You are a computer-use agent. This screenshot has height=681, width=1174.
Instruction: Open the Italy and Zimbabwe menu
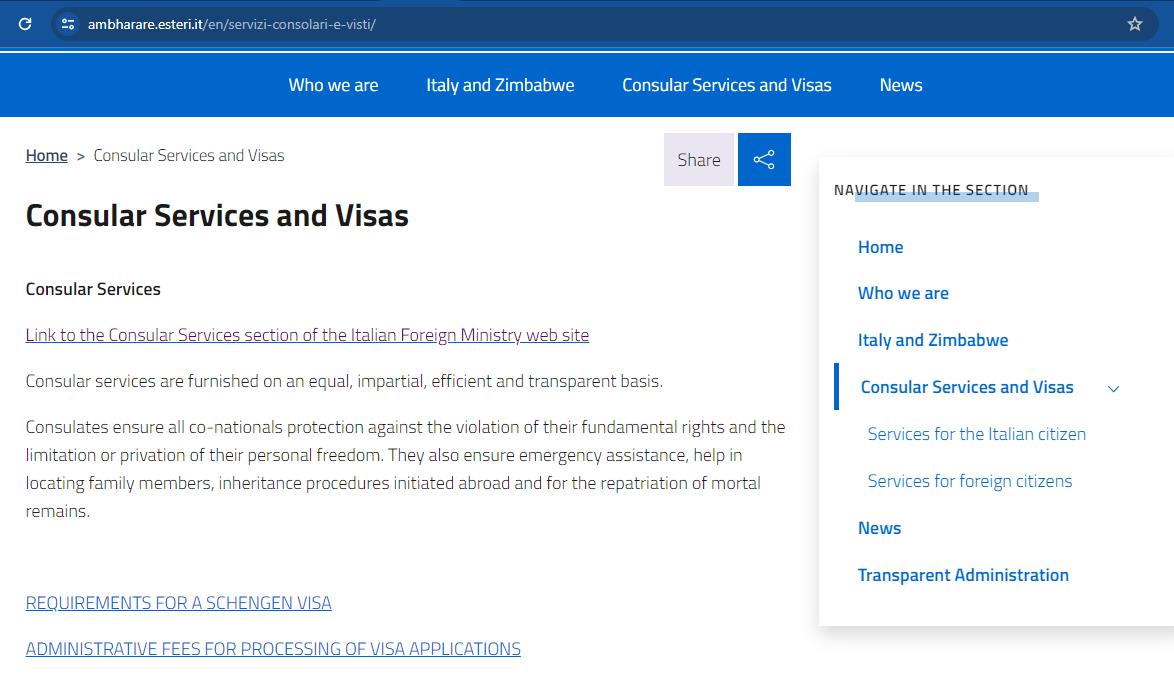click(x=500, y=85)
